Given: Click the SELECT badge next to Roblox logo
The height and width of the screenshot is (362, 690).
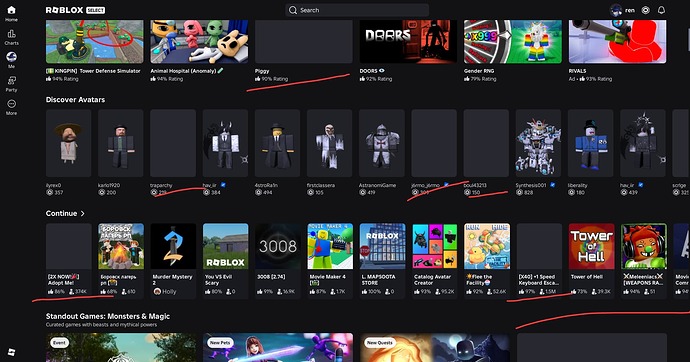Looking at the screenshot, I should 95,10.
